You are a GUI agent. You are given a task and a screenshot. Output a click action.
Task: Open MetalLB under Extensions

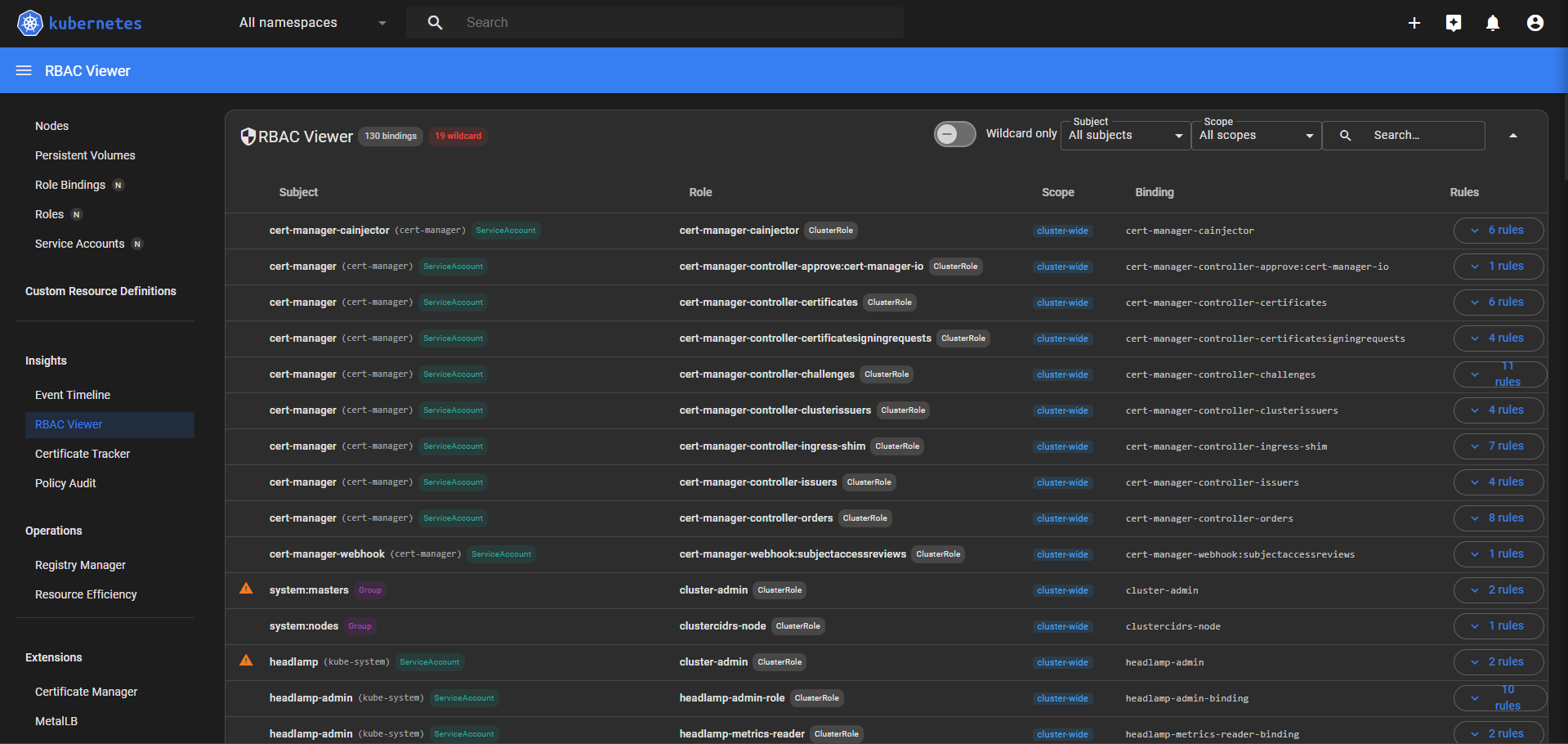56,721
